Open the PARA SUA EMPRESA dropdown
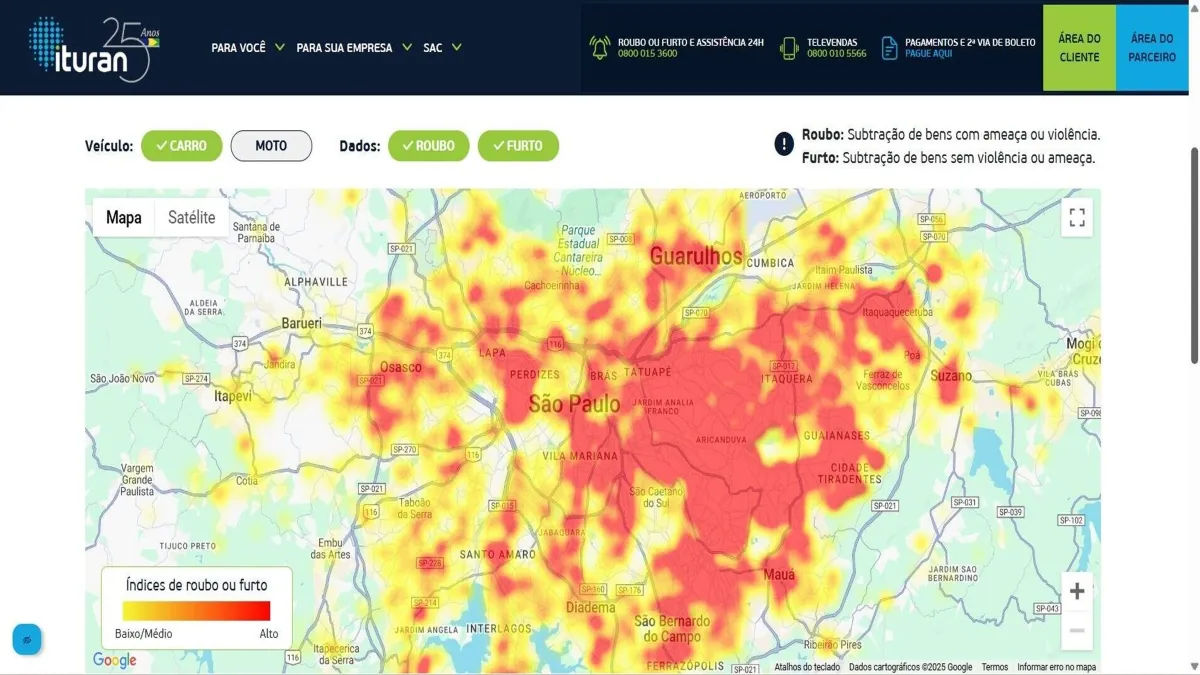1200x675 pixels. [351, 47]
